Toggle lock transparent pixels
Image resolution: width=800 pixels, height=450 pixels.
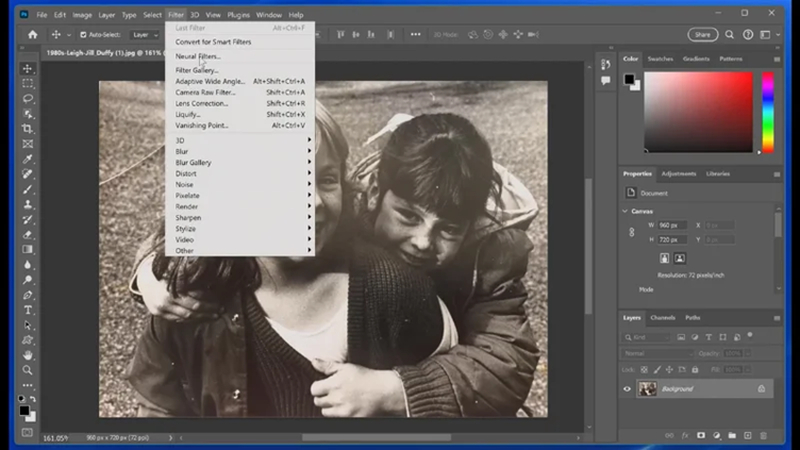[x=644, y=369]
